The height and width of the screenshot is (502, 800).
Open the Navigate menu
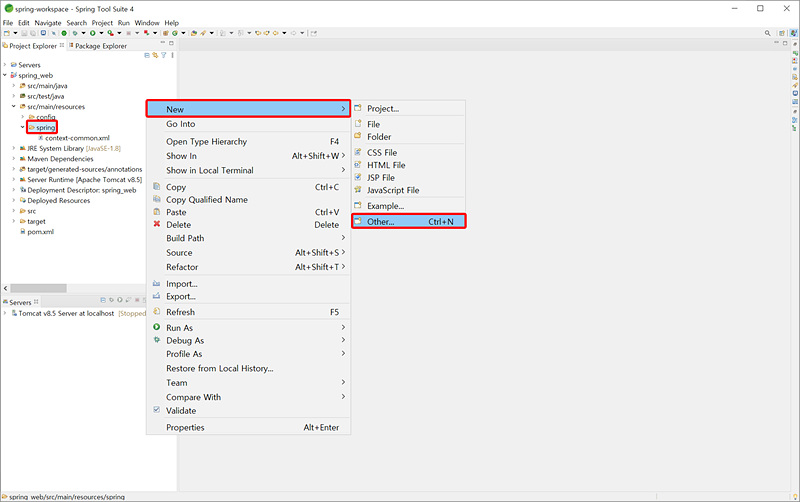click(x=48, y=23)
